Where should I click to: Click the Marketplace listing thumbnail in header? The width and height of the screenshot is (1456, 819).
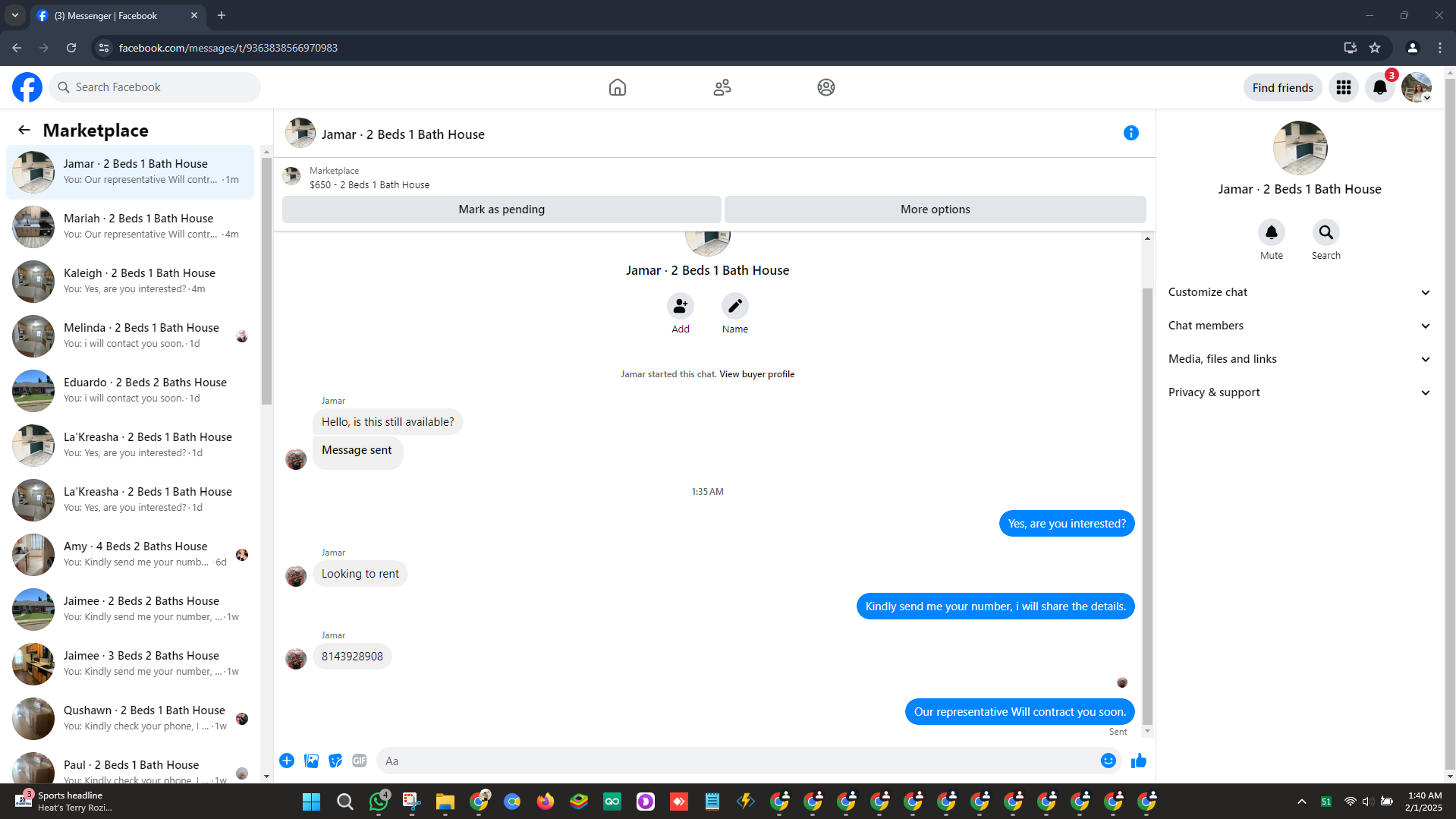(291, 177)
